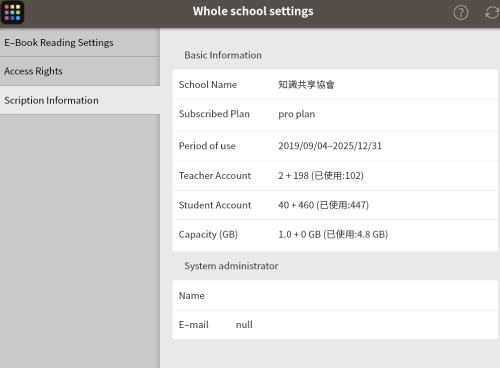The image size is (500, 368).
Task: Select the Capacity (GB) row
Action: (335, 235)
